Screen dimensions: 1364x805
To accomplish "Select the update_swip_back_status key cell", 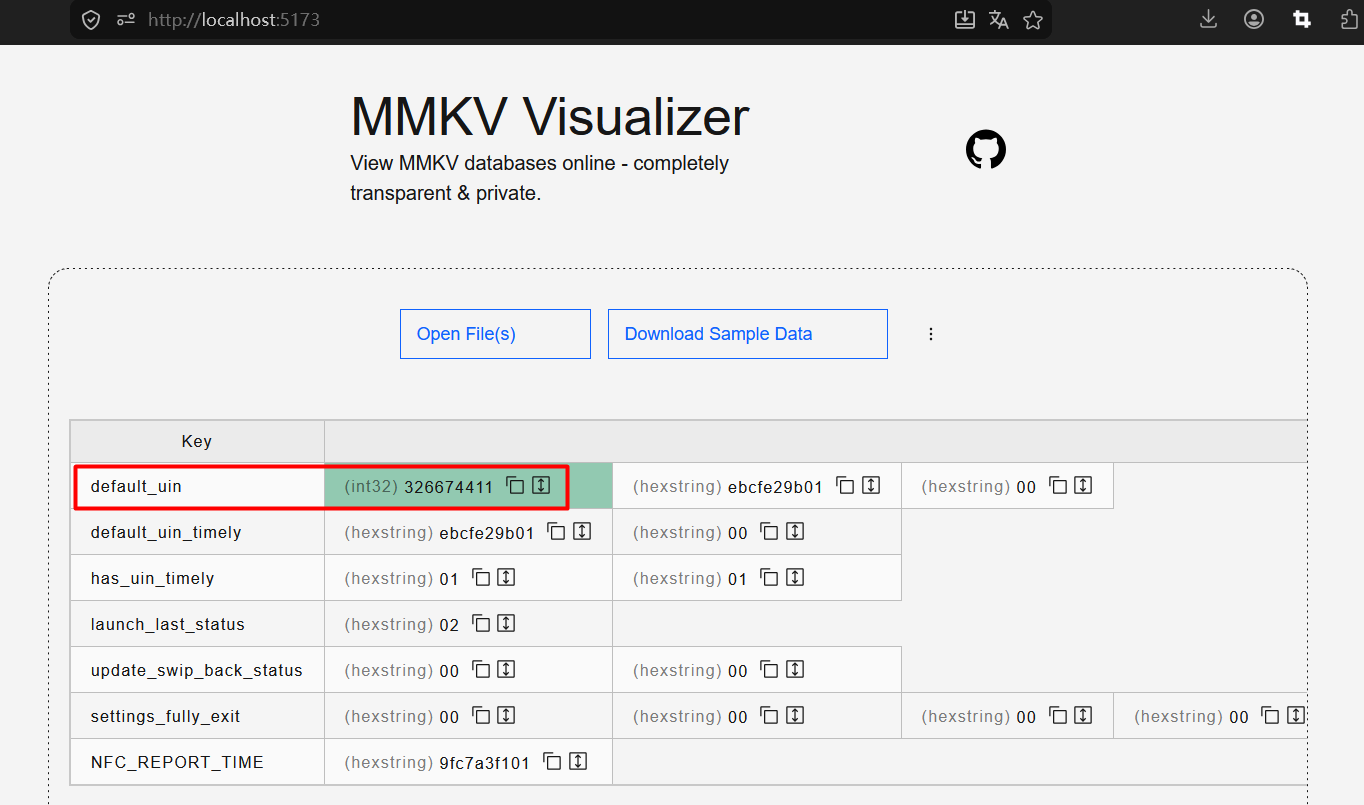I will point(197,670).
